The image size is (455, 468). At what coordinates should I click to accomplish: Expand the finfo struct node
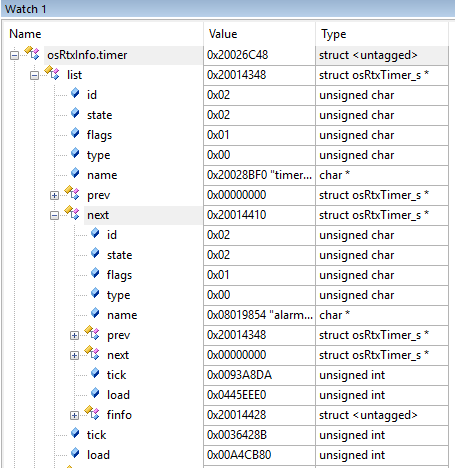[x=74, y=415]
